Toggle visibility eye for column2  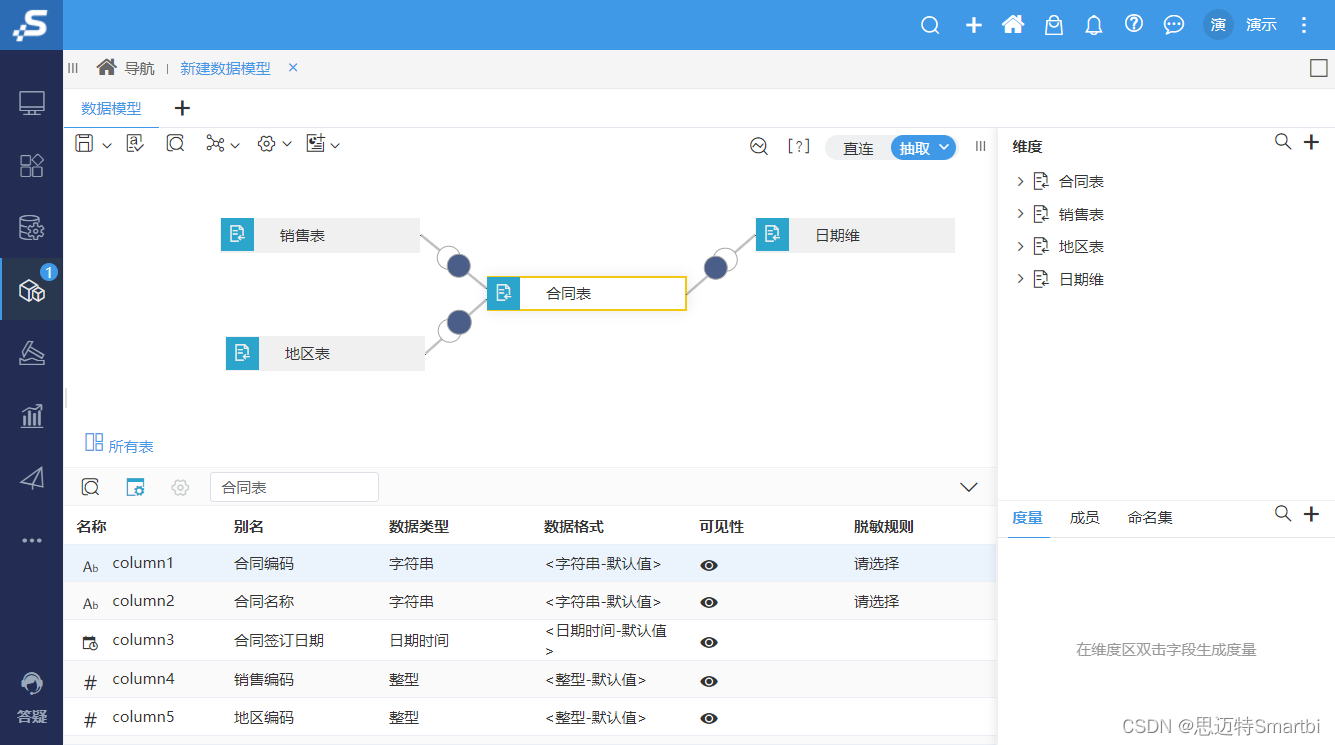709,603
